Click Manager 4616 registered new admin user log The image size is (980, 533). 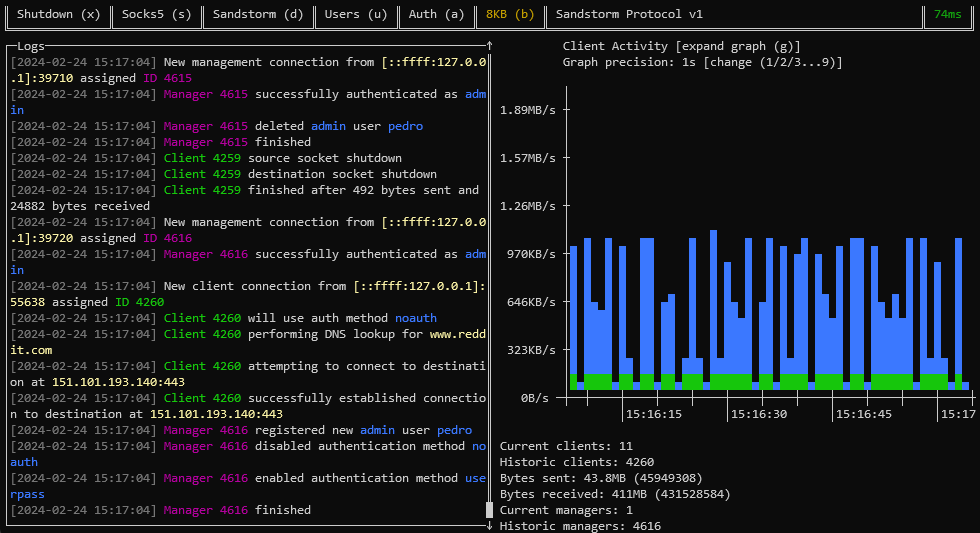241,430
